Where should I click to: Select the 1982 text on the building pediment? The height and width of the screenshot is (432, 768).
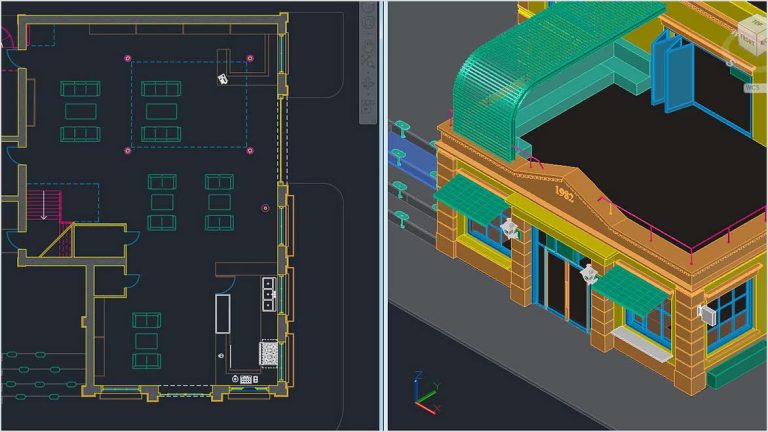pos(564,194)
